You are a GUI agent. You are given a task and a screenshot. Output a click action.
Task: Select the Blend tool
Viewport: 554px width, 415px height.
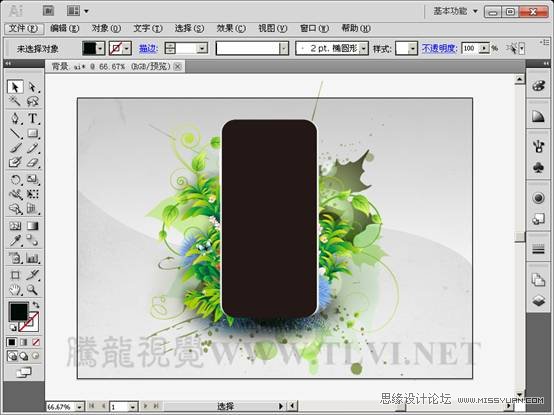(33, 241)
